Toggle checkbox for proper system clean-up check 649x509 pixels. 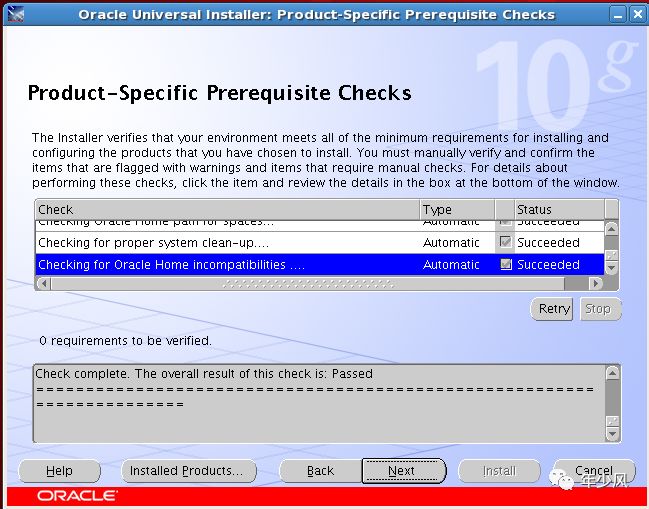pos(505,242)
